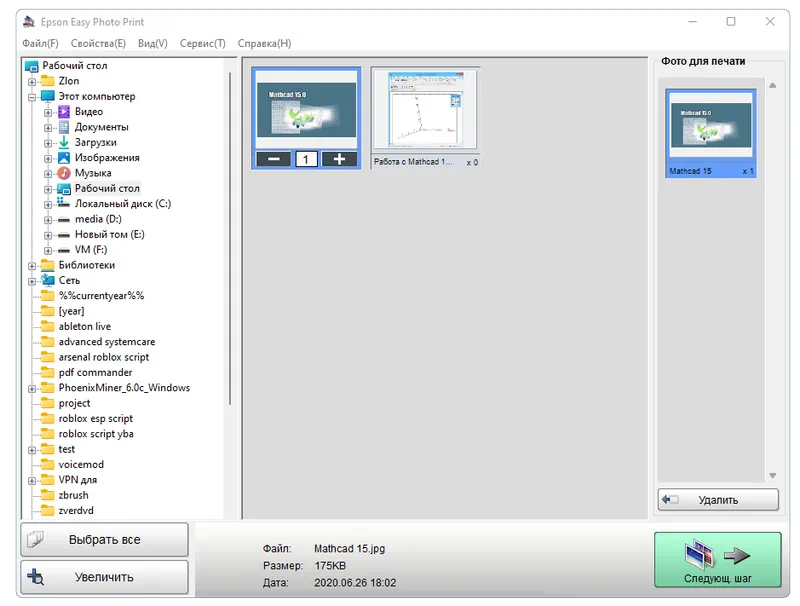Viewport: 800px width, 606px height.
Task: Click the Zlon folder icon
Action: 47,81
